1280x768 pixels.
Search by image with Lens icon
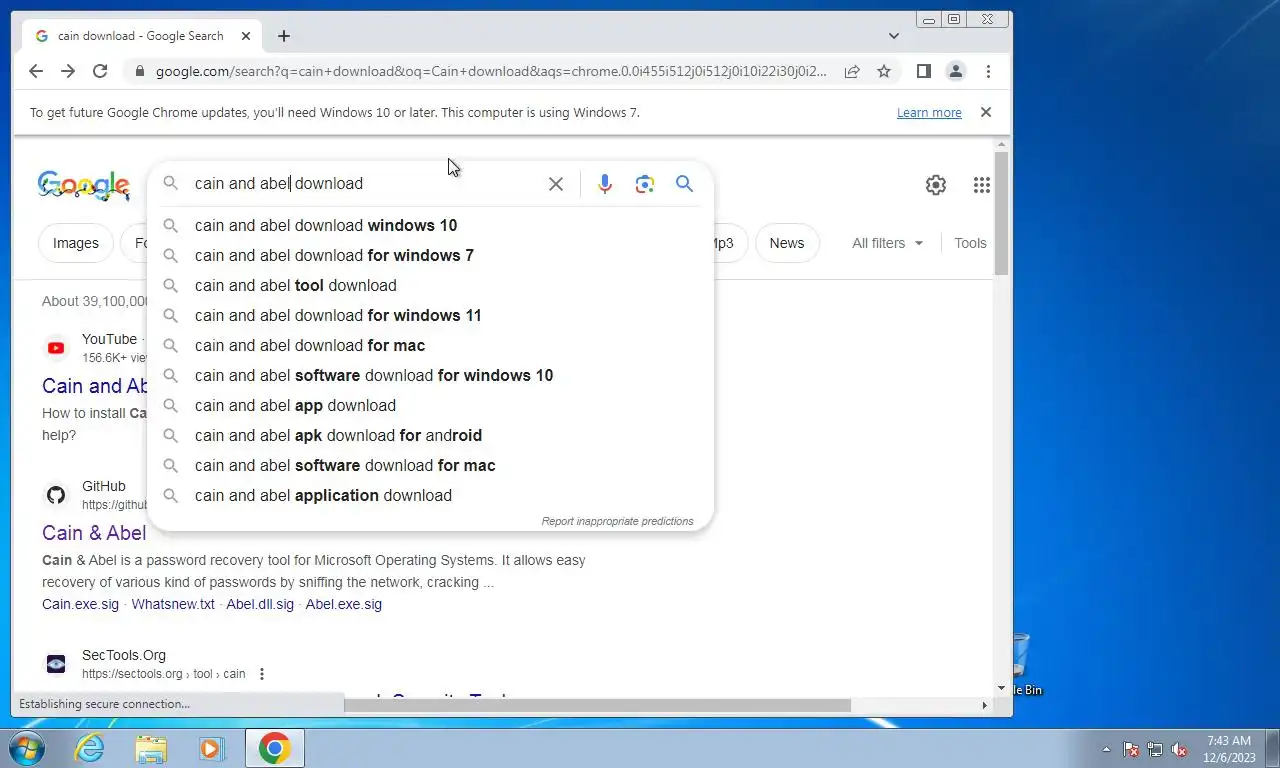pos(645,184)
